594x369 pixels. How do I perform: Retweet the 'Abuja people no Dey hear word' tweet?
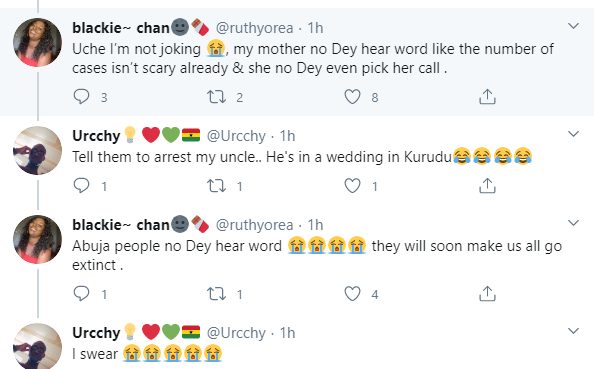(x=216, y=294)
